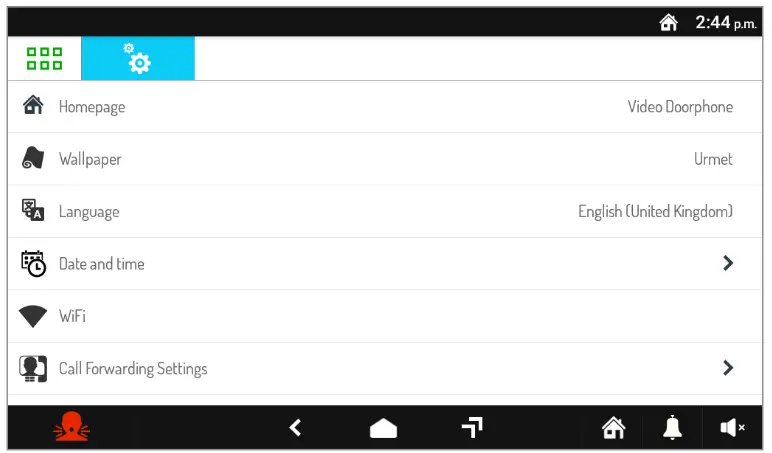This screenshot has height=453, width=772.
Task: Tap the center home navigation button
Action: point(383,428)
